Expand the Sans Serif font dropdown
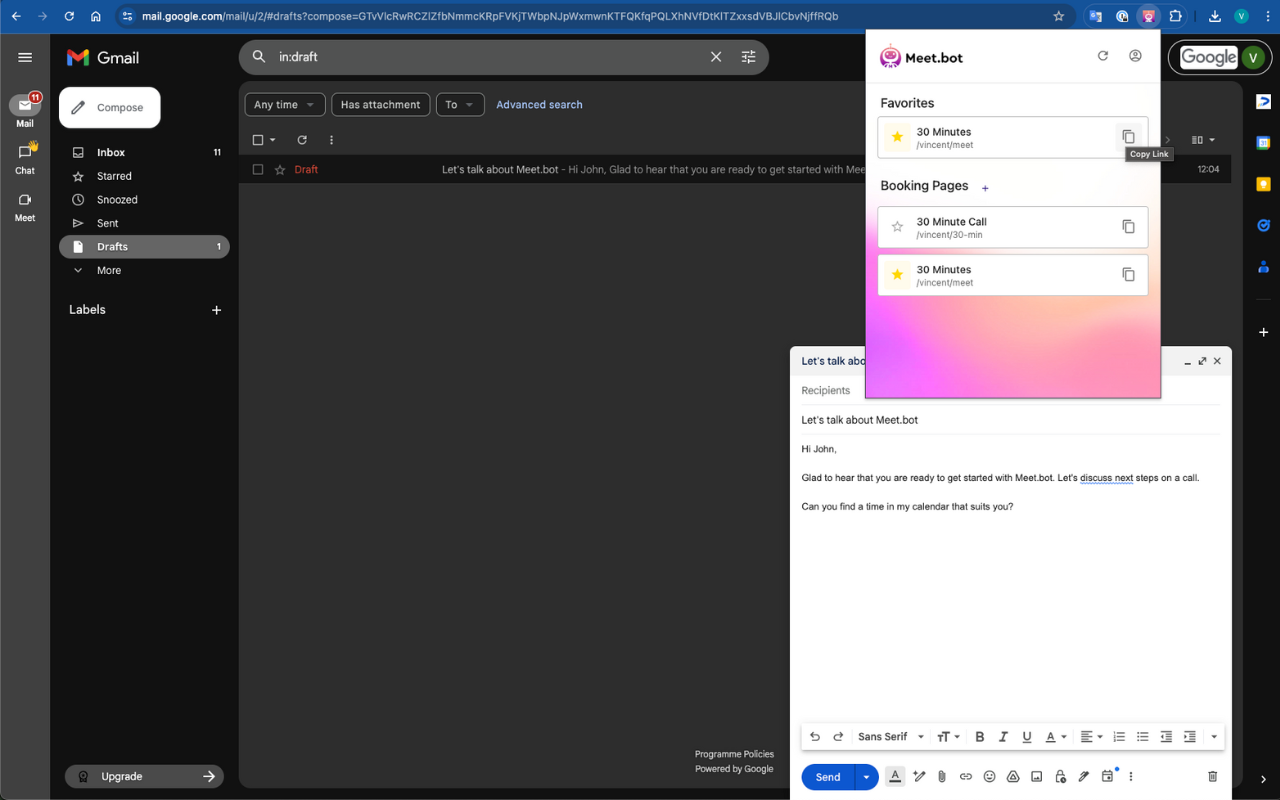Viewport: 1280px width, 800px height. tap(891, 737)
